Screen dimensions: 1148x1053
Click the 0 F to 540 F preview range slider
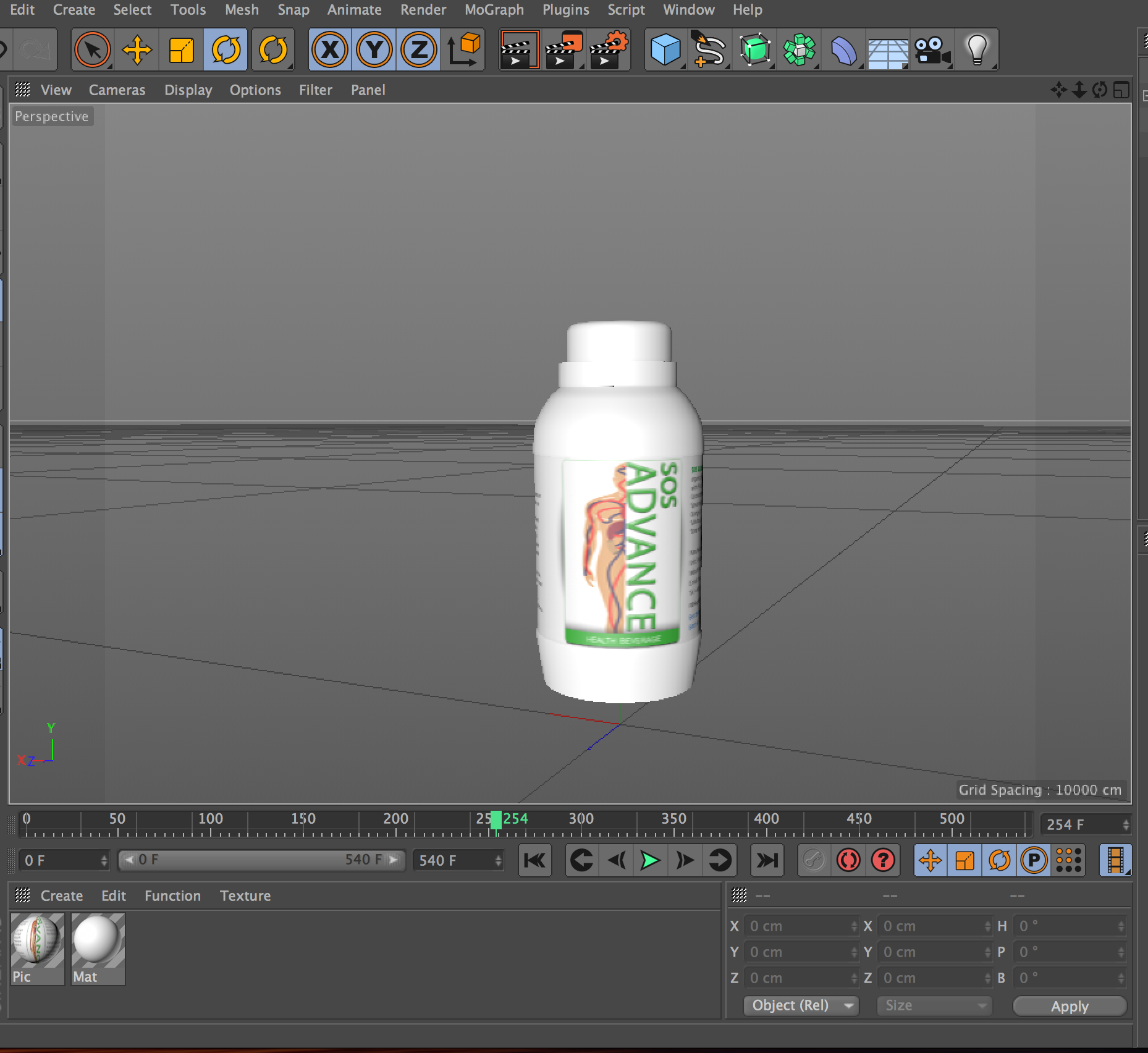click(261, 860)
